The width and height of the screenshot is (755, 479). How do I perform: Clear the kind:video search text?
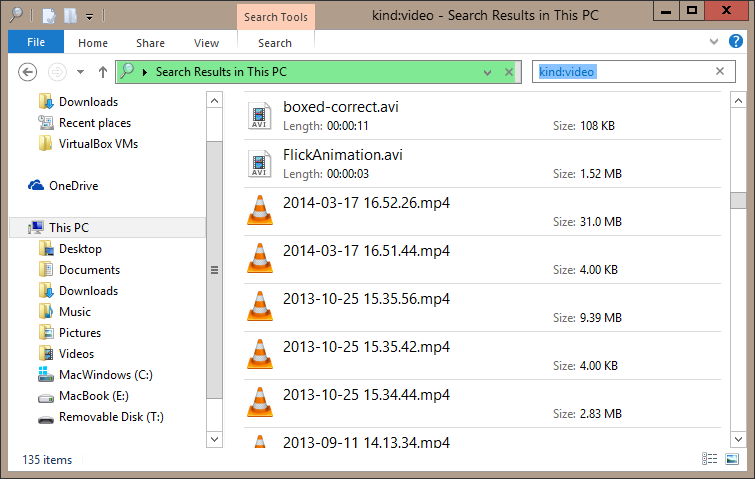point(720,71)
